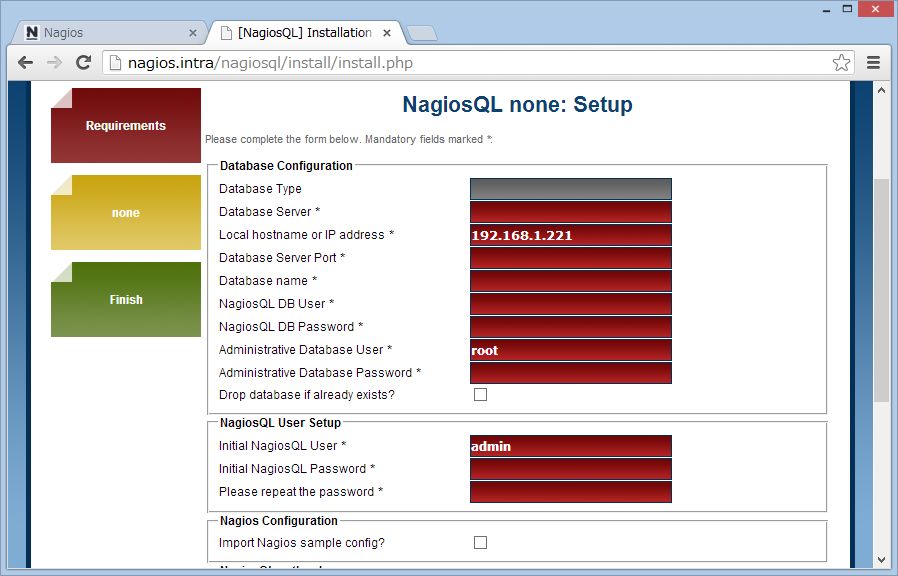898x576 pixels.
Task: Click the Initial NagiosQL Password field
Action: click(571, 469)
